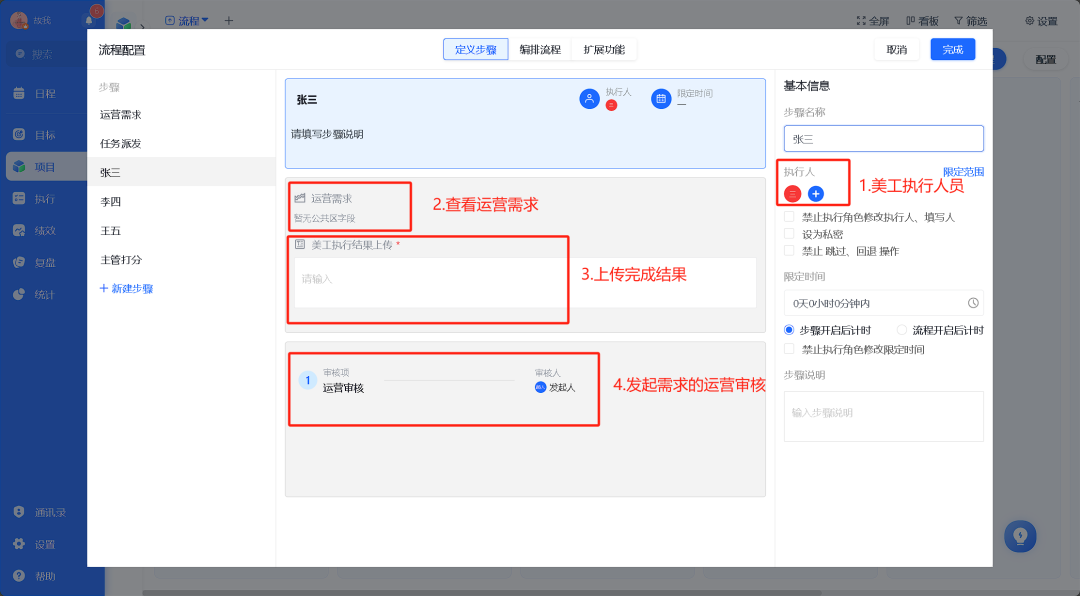Select the 流程开启后计时 radio button
The height and width of the screenshot is (596, 1080).
tap(904, 330)
